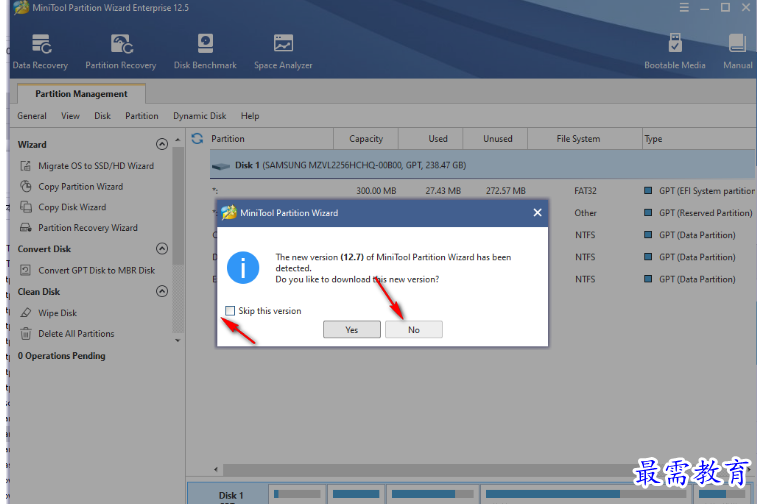Click the horizontal scrollbar left arrow
Image resolution: width=757 pixels, height=504 pixels.
[216, 469]
